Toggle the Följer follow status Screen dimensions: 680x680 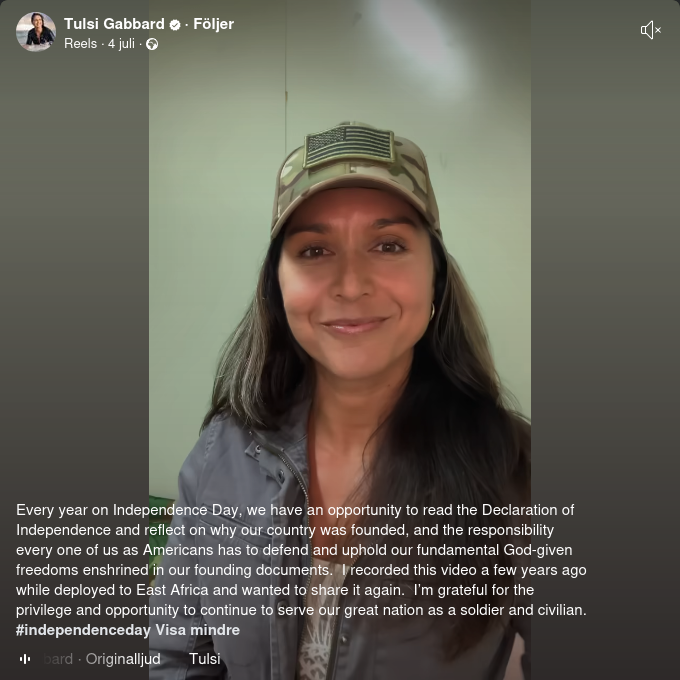213,24
